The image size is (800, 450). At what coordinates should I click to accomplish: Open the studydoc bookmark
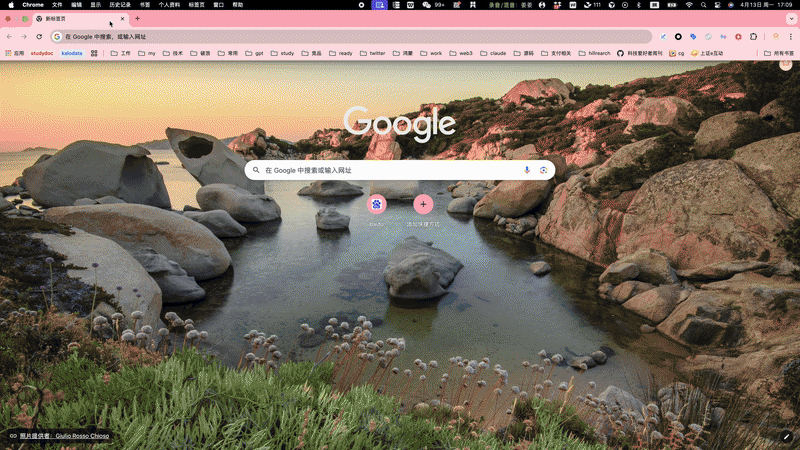[x=42, y=53]
